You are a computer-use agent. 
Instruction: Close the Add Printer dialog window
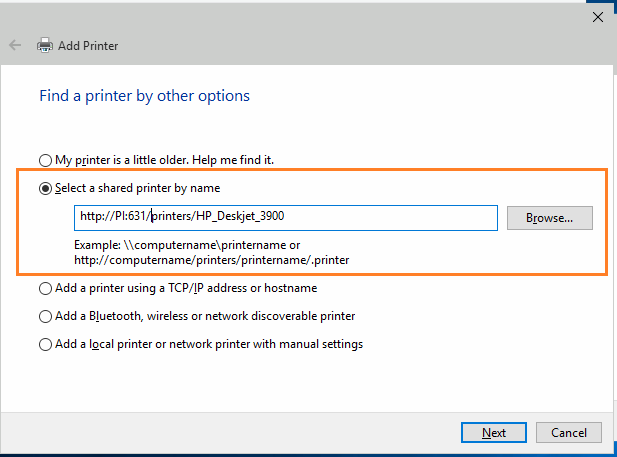598,17
